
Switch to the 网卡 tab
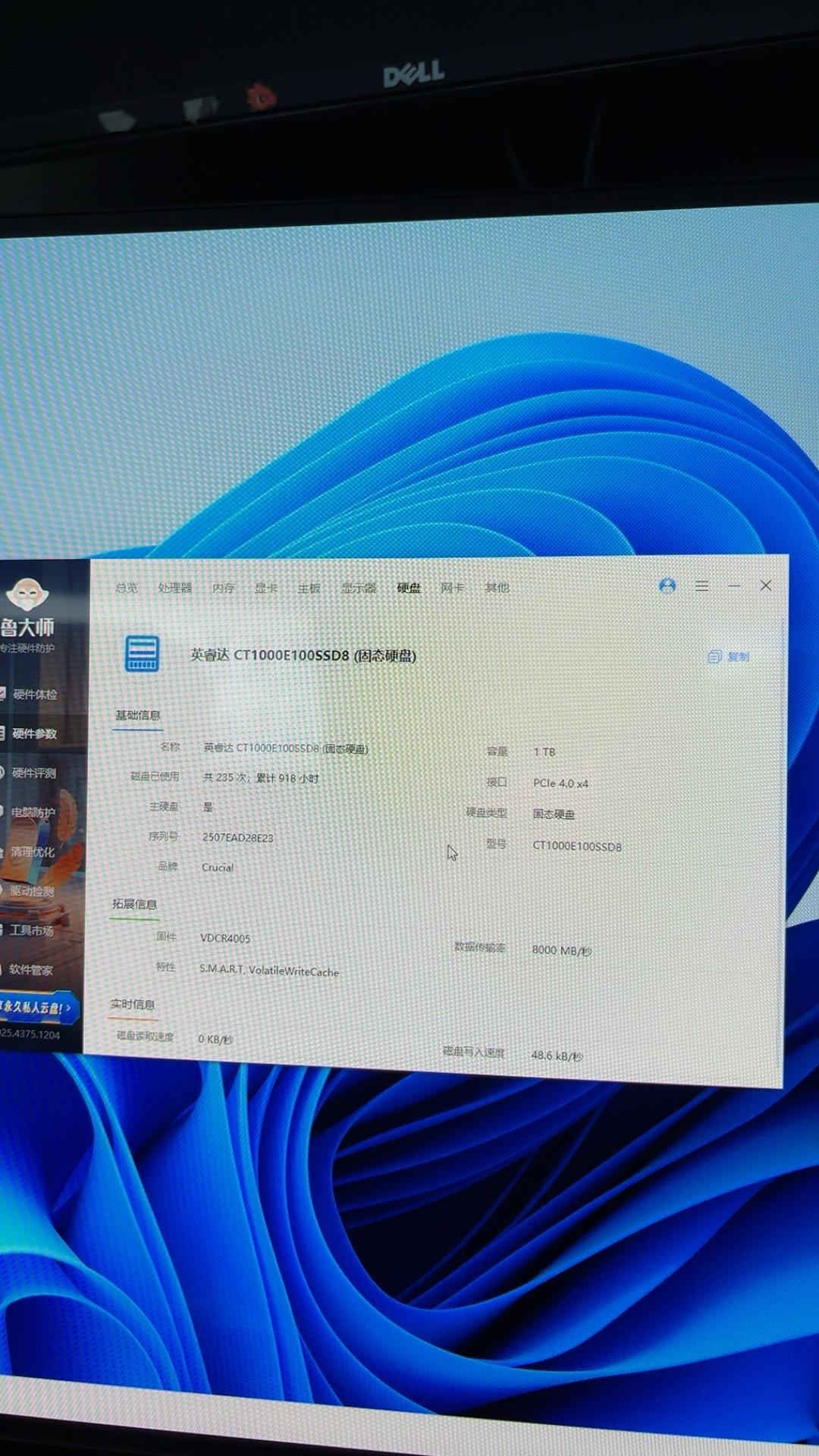[452, 588]
